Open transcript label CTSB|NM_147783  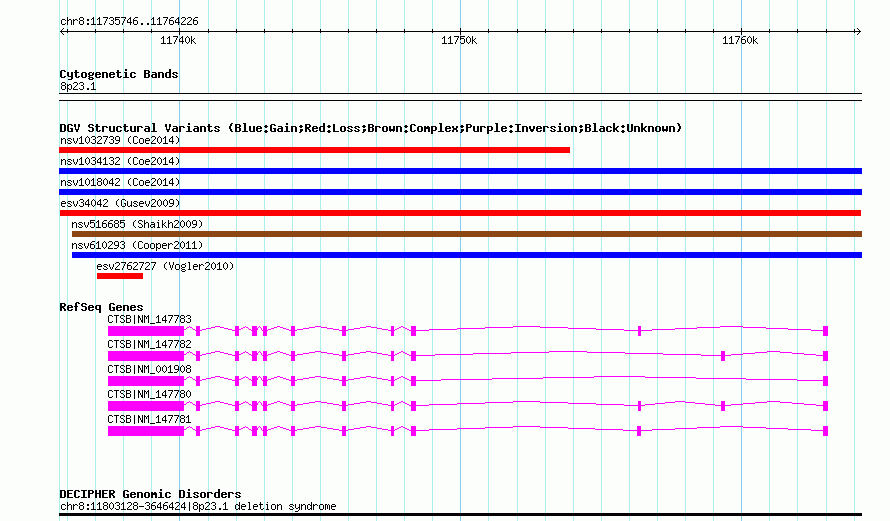(149, 320)
